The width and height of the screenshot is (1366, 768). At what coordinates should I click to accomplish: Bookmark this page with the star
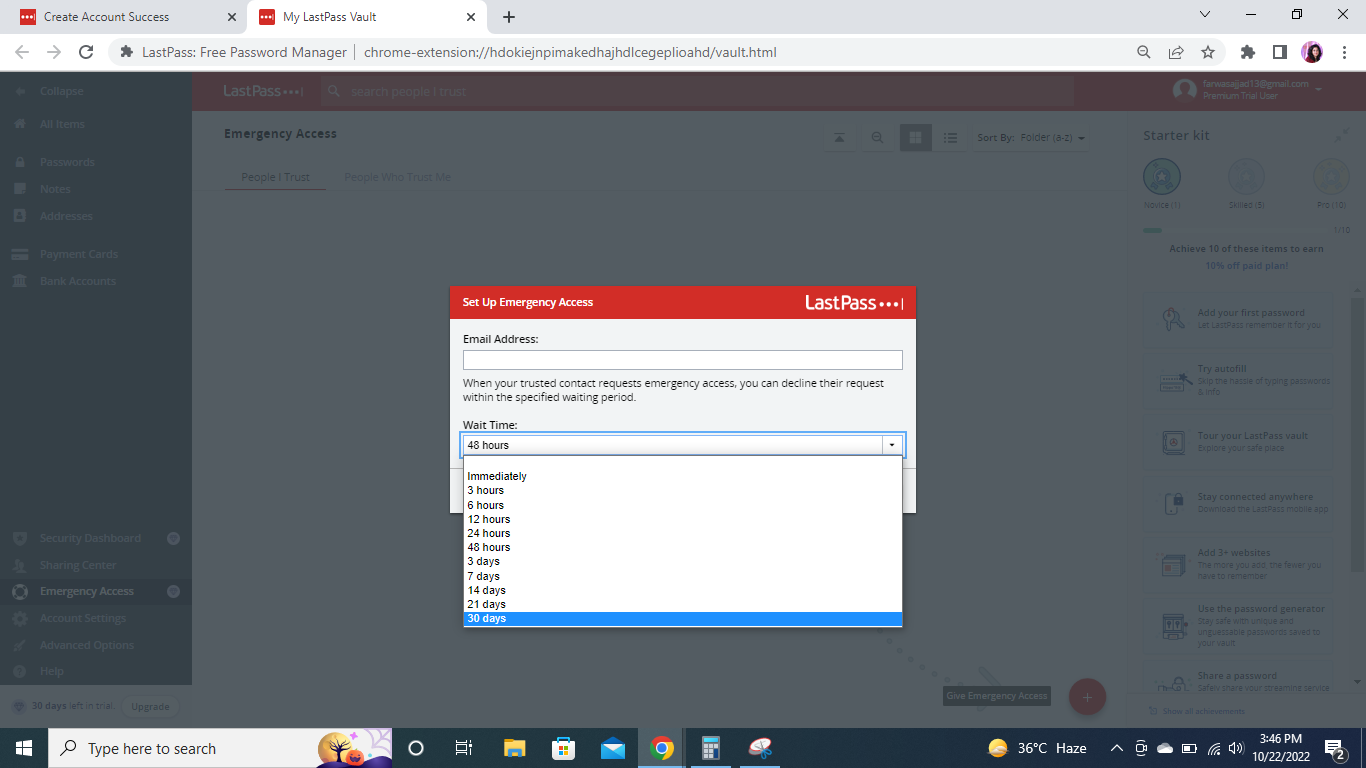click(1207, 52)
